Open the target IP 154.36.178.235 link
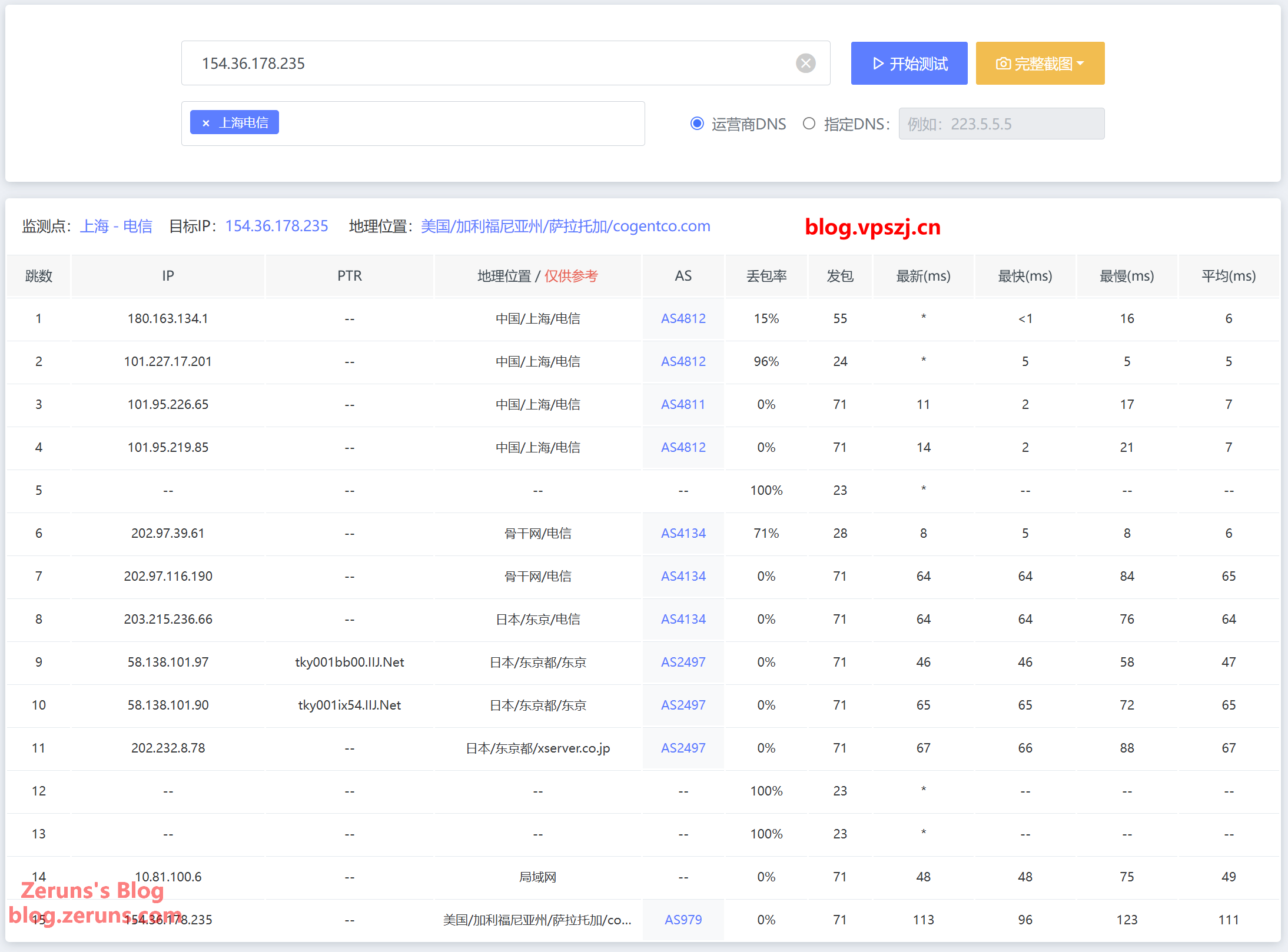This screenshot has height=952, width=1288. coord(276,227)
